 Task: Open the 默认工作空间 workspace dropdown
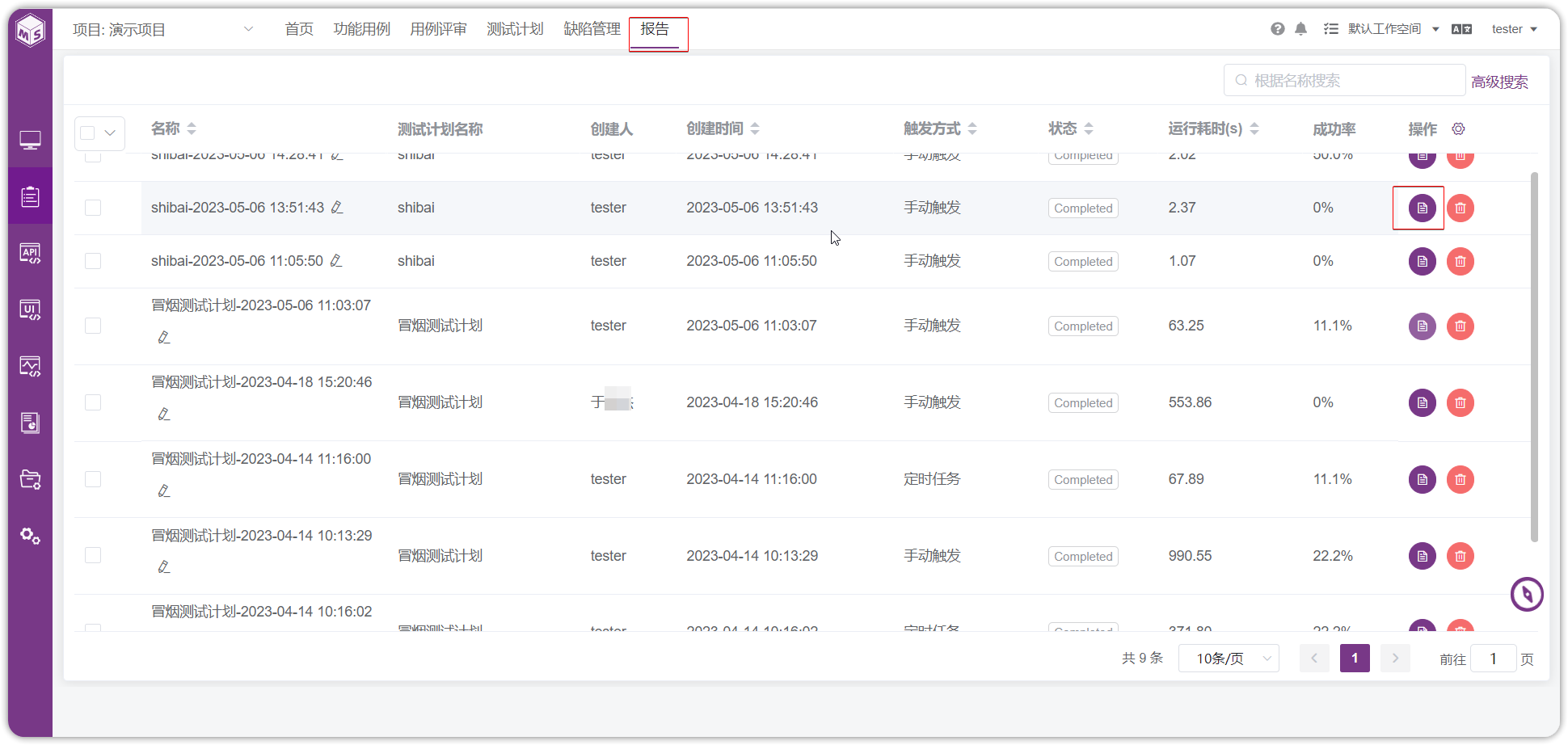(x=1393, y=29)
